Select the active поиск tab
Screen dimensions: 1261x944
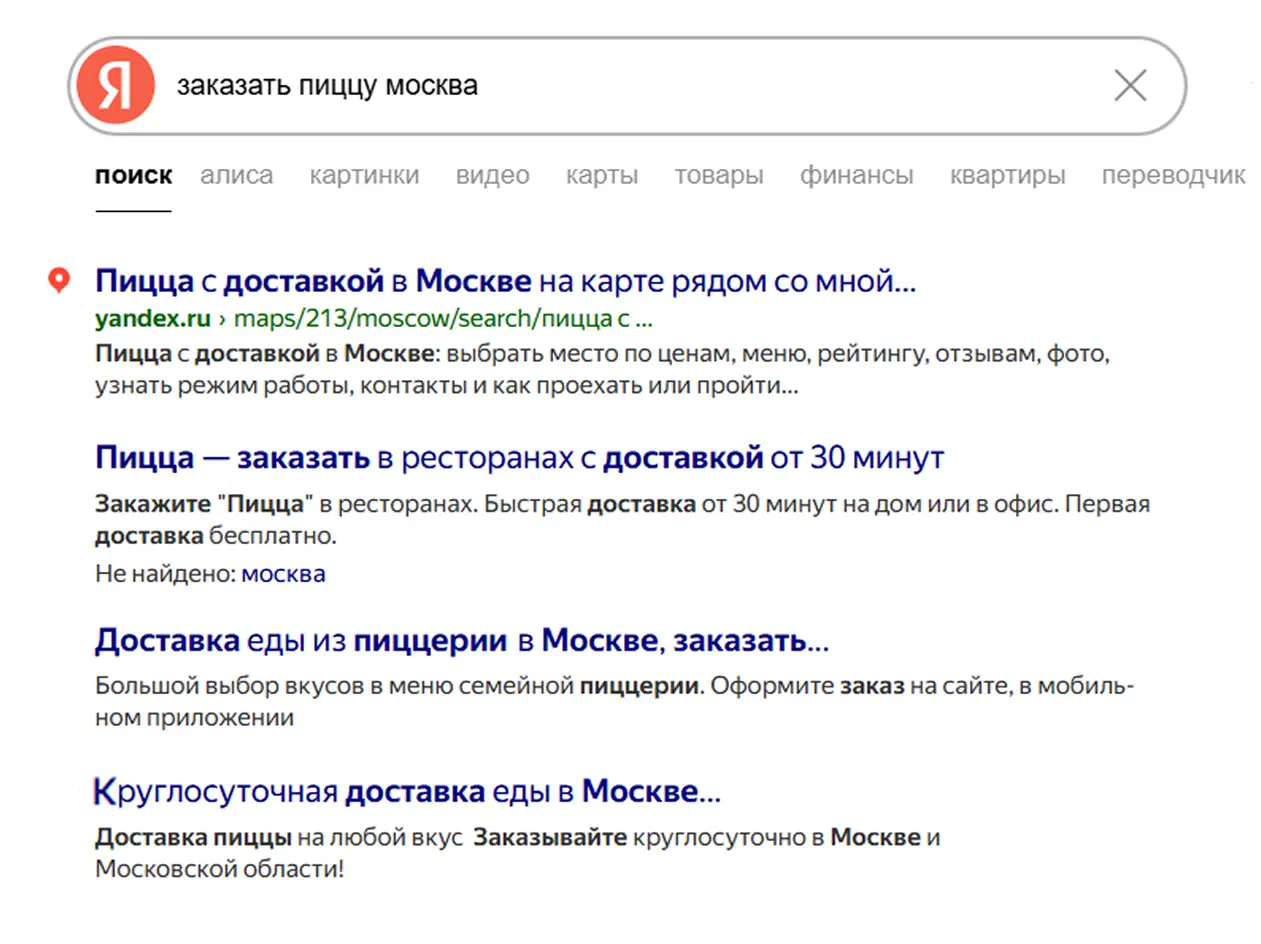[133, 176]
